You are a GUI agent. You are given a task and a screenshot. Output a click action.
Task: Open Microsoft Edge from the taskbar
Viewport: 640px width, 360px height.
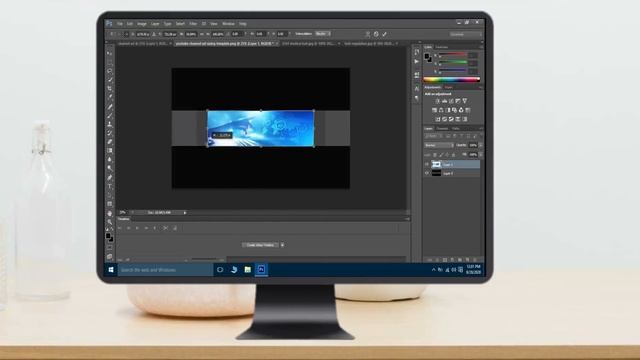234,270
